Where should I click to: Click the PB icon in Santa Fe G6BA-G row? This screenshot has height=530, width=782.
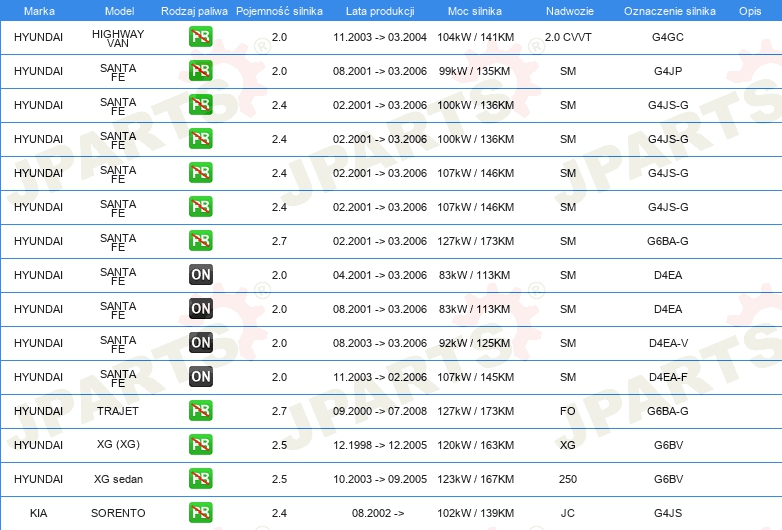[x=200, y=241]
